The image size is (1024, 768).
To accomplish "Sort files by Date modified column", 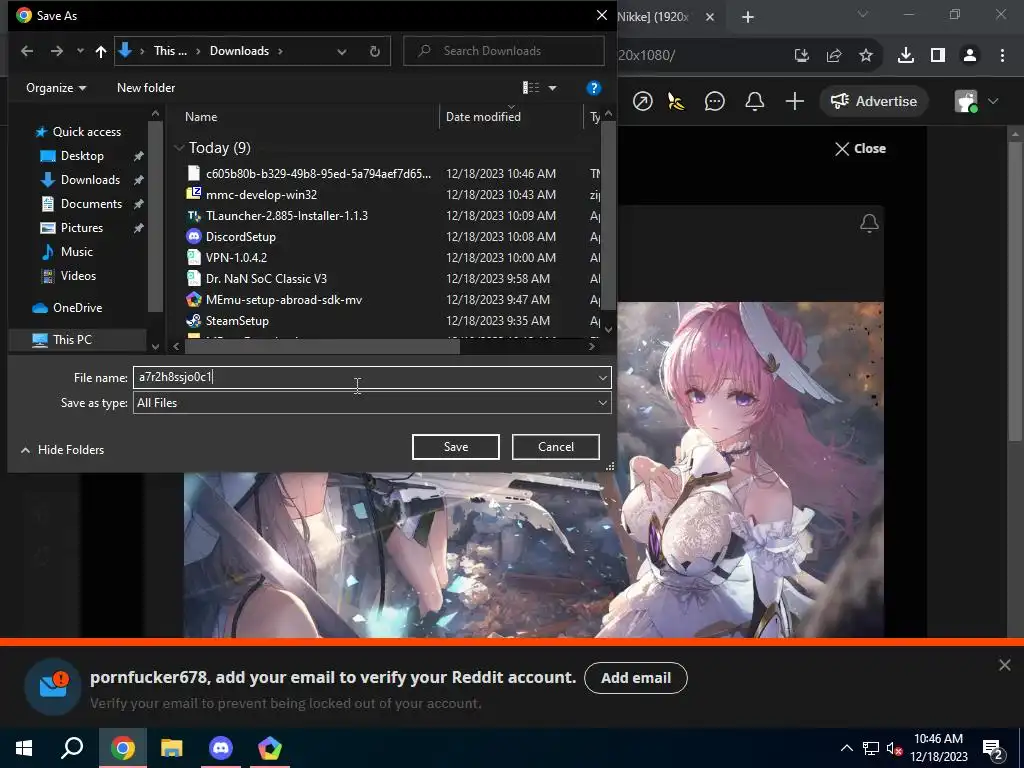I will click(483, 117).
